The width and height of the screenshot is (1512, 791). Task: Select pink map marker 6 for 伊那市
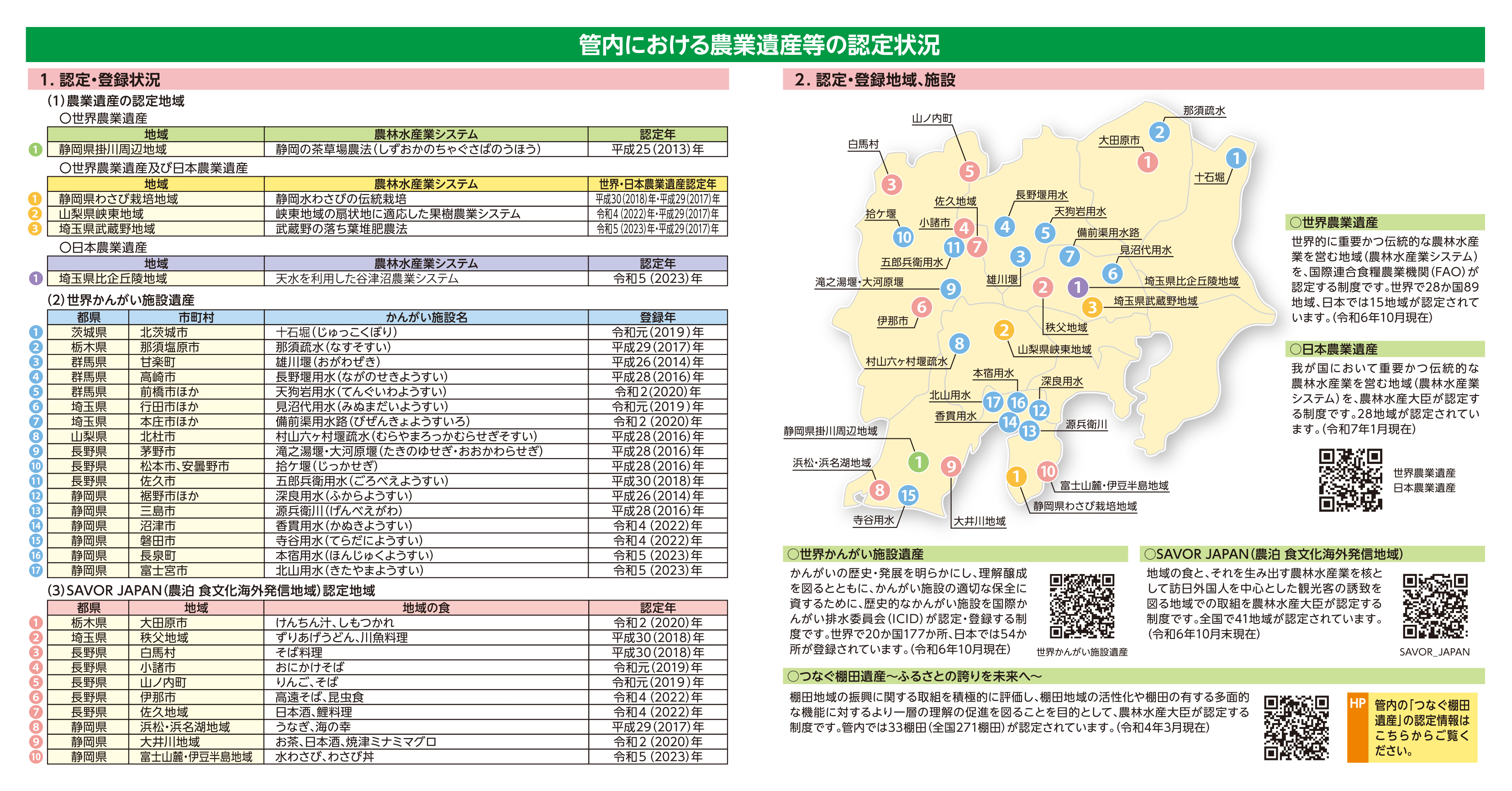[x=922, y=307]
